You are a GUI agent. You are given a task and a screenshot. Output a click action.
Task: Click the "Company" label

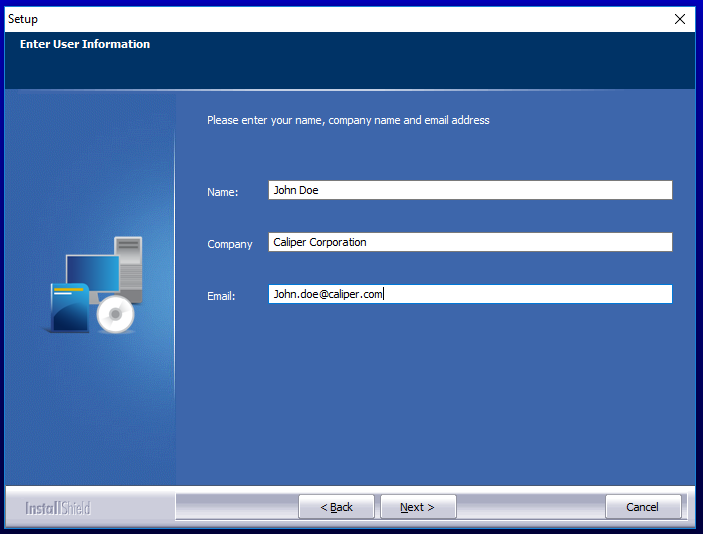tap(230, 244)
